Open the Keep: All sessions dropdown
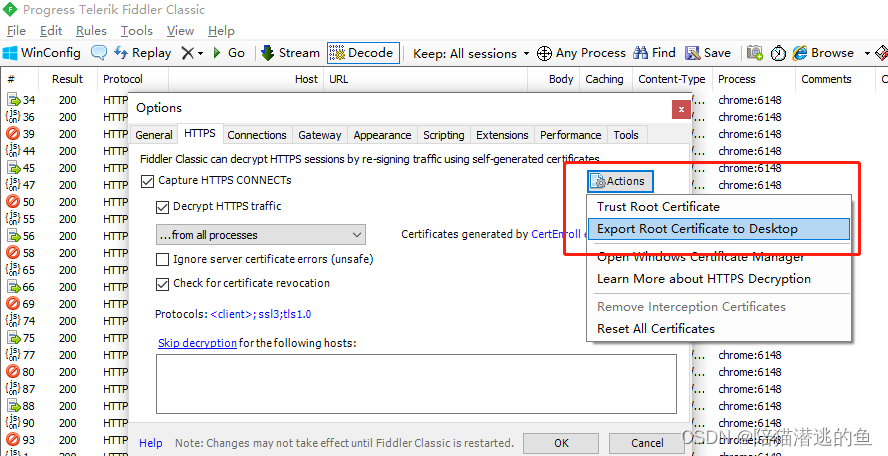 471,54
